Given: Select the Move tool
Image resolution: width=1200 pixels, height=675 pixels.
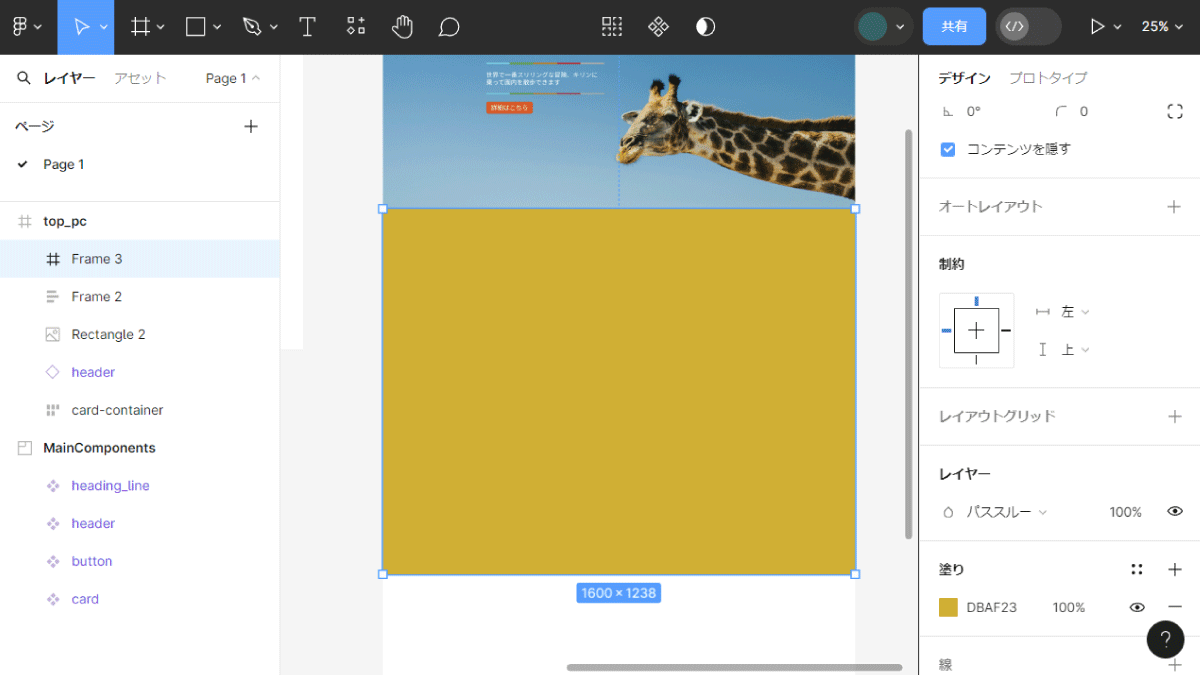Looking at the screenshot, I should [83, 27].
